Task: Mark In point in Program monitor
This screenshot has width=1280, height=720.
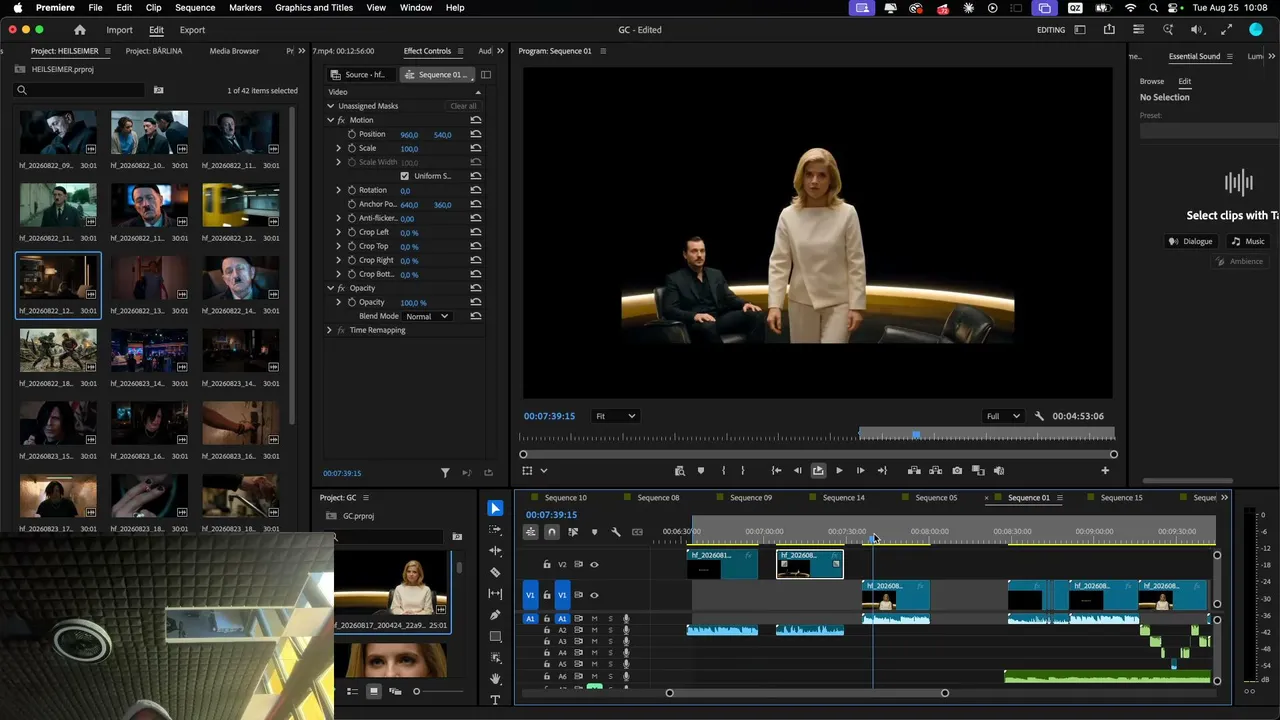Action: [x=723, y=471]
